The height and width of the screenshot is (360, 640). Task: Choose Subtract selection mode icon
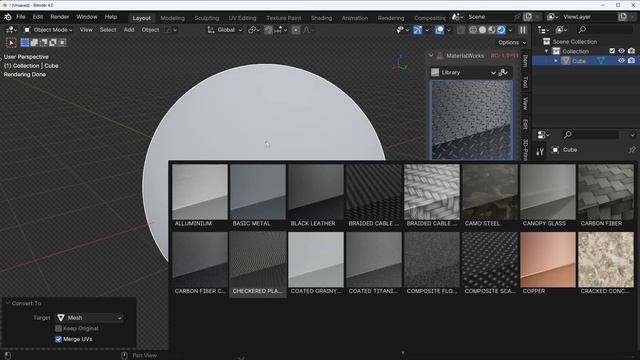[x=44, y=42]
